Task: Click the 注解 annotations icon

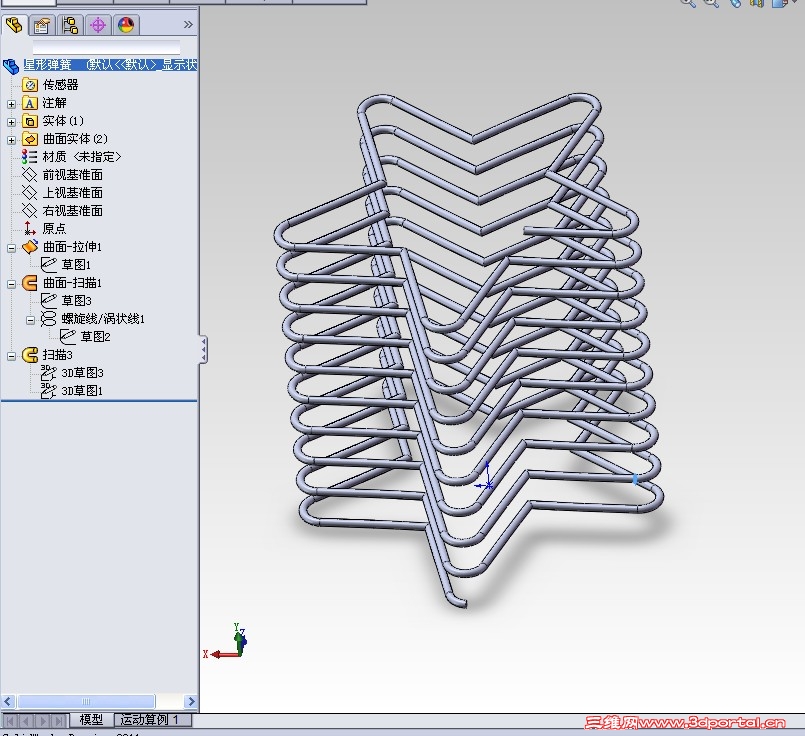Action: (x=30, y=103)
